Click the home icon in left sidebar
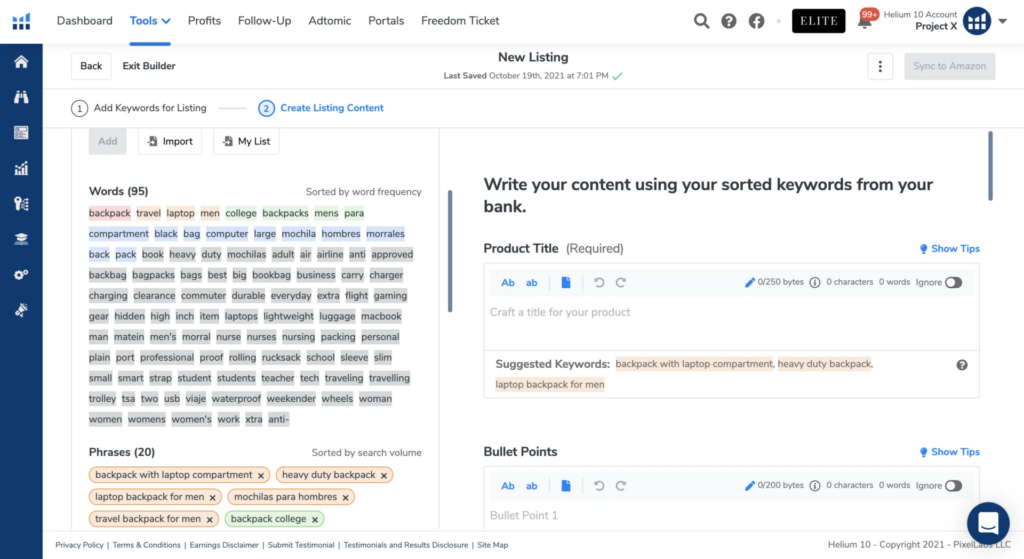The height and width of the screenshot is (559, 1024). [21, 62]
